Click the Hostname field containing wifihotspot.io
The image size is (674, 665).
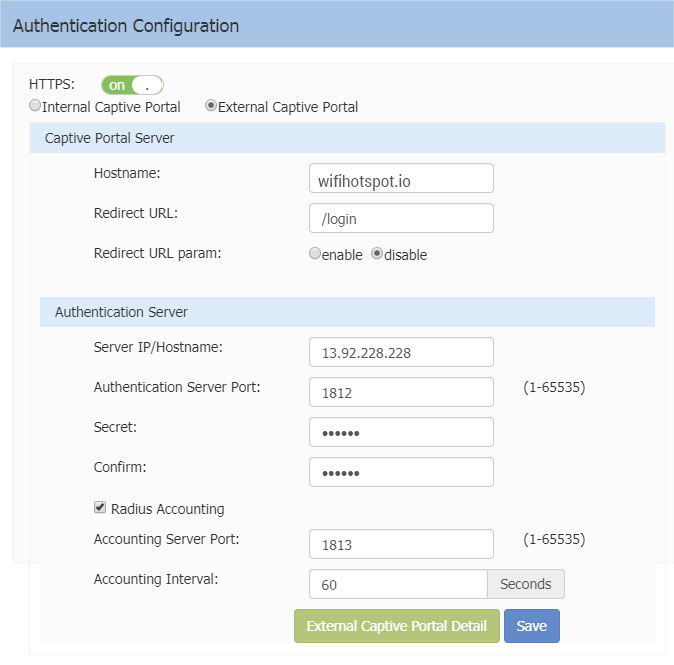[x=401, y=178]
